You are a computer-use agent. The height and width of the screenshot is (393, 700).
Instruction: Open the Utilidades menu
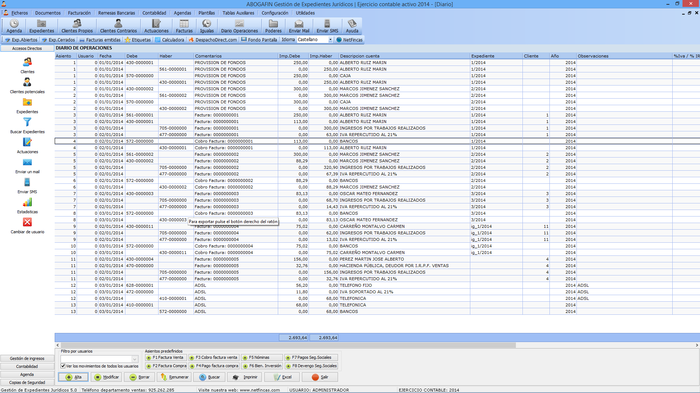[x=305, y=13]
